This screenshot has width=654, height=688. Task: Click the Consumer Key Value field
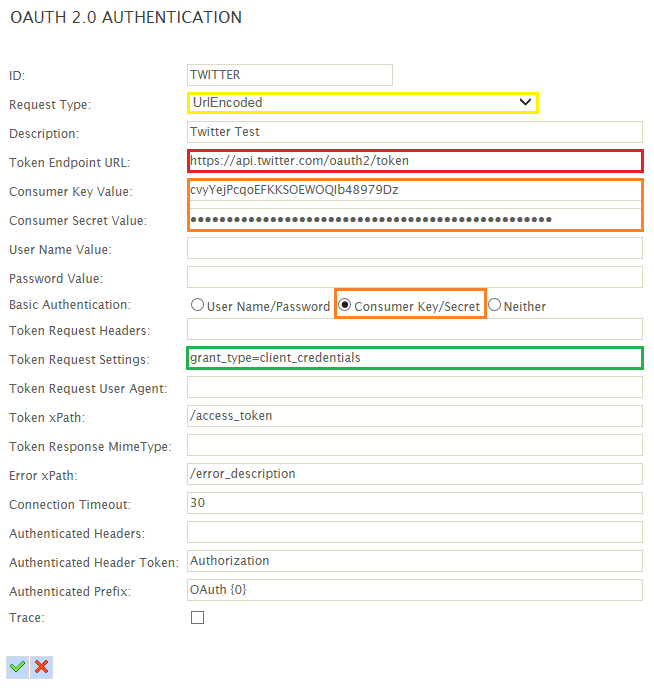(x=415, y=190)
